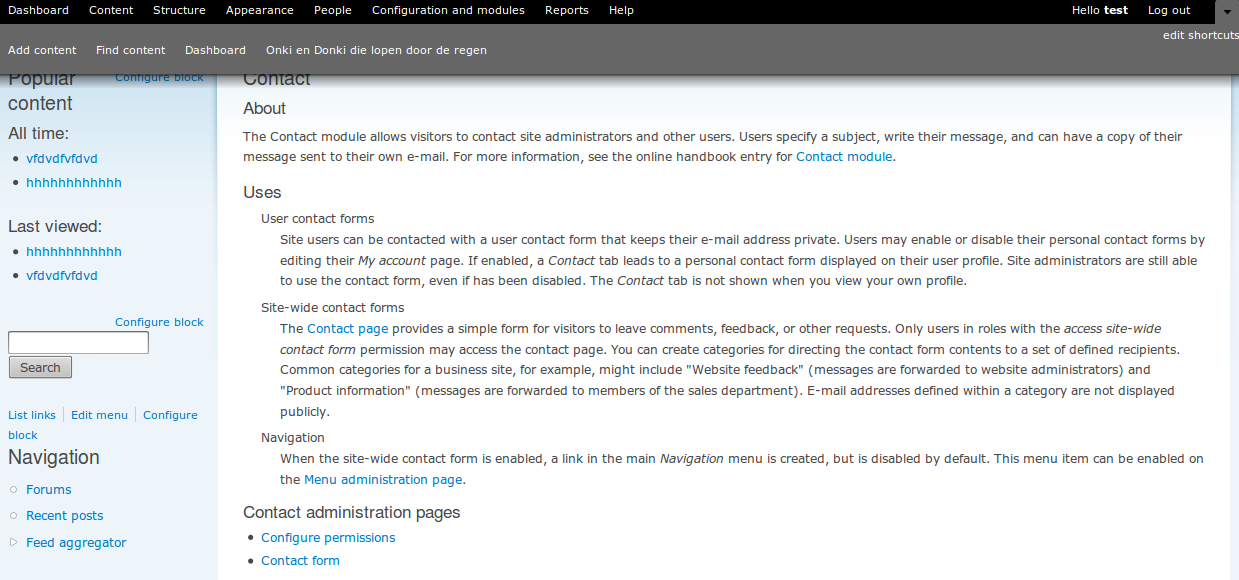This screenshot has width=1239, height=580.
Task: Collapse the shortcuts drawer with the toolbar arrow
Action: click(1227, 11)
